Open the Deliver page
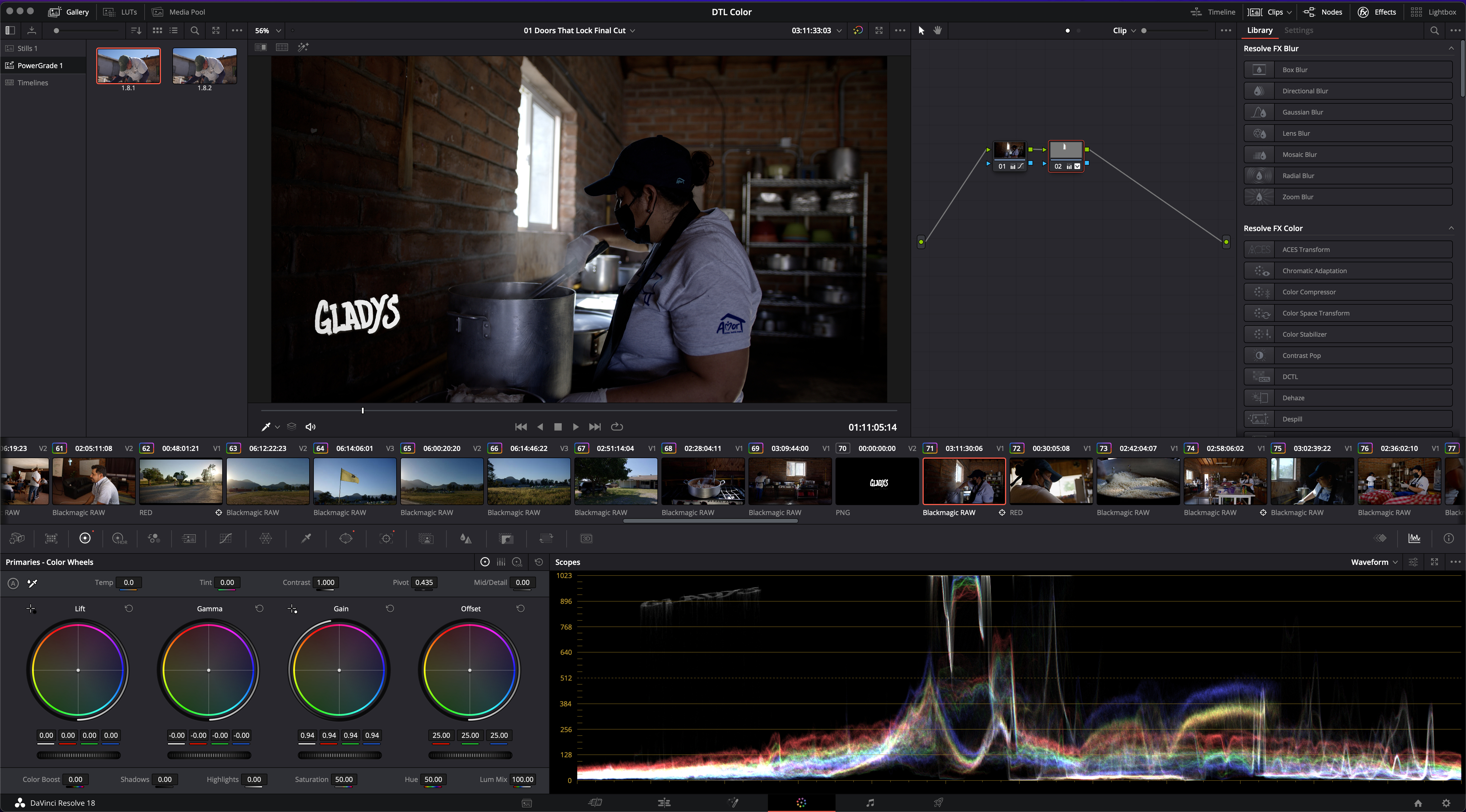1466x812 pixels. click(x=939, y=803)
